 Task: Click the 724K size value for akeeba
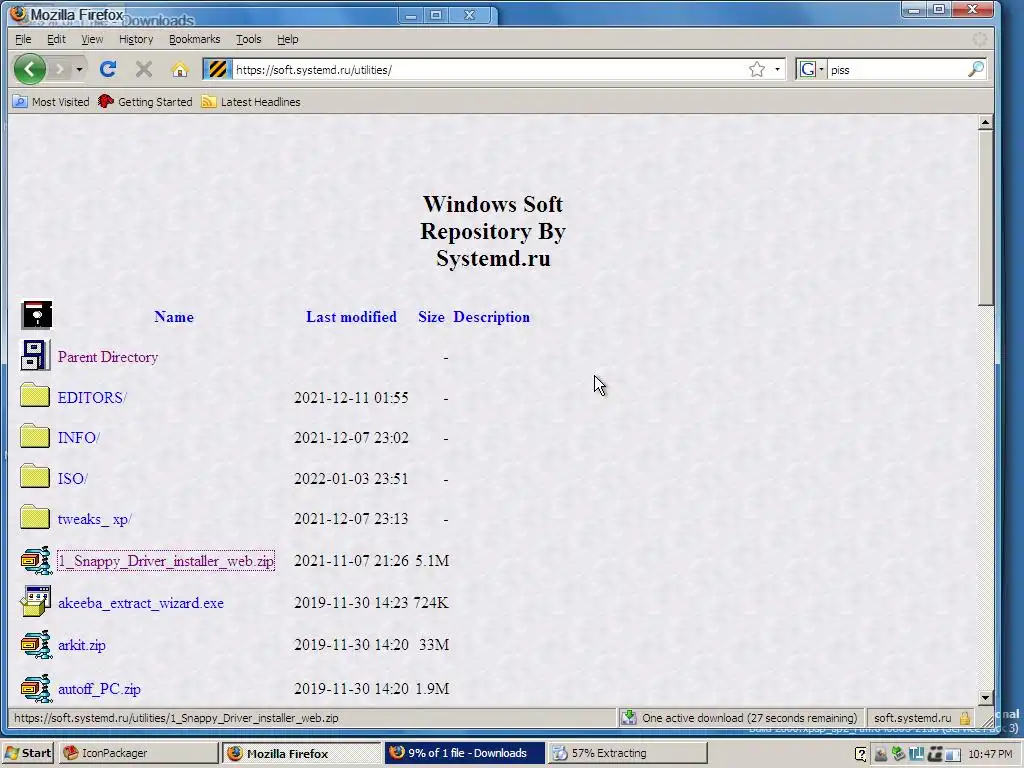pyautogui.click(x=431, y=603)
